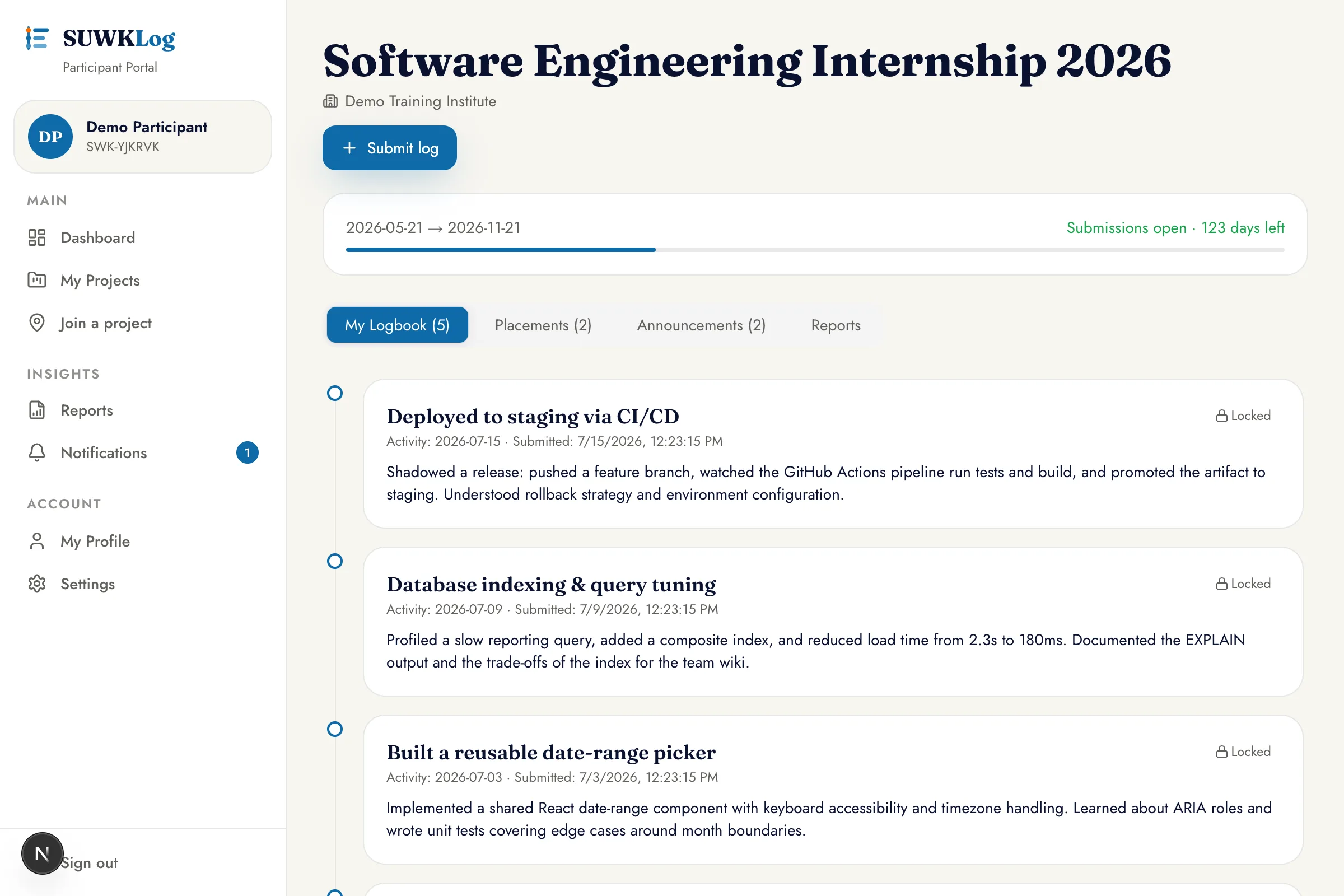Image resolution: width=1344 pixels, height=896 pixels.
Task: Open Reports under Insights
Action: [x=143, y=410]
